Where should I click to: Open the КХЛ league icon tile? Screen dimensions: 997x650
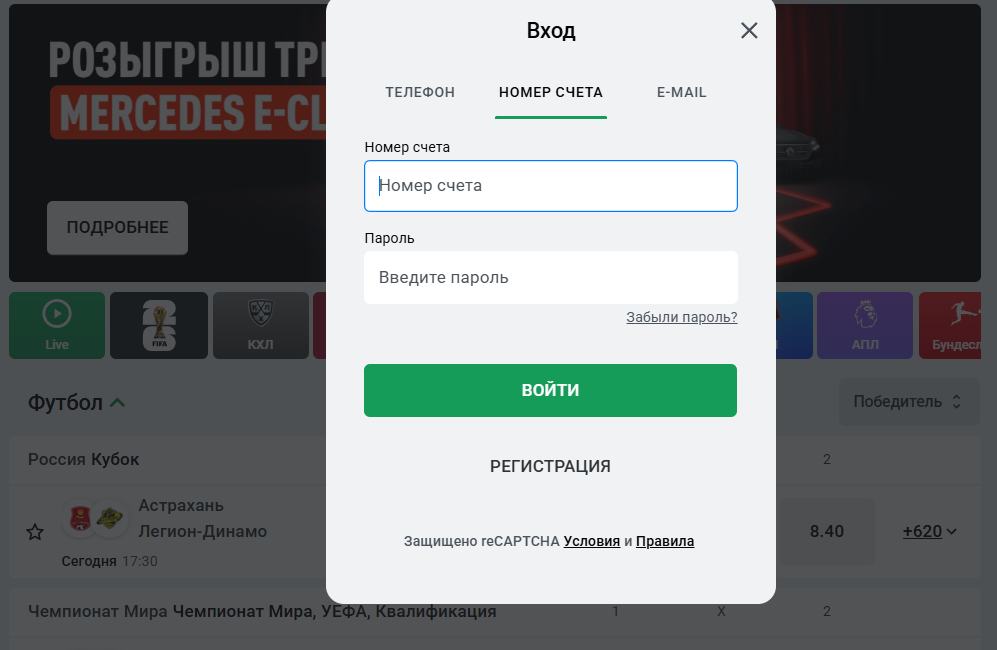coord(260,325)
